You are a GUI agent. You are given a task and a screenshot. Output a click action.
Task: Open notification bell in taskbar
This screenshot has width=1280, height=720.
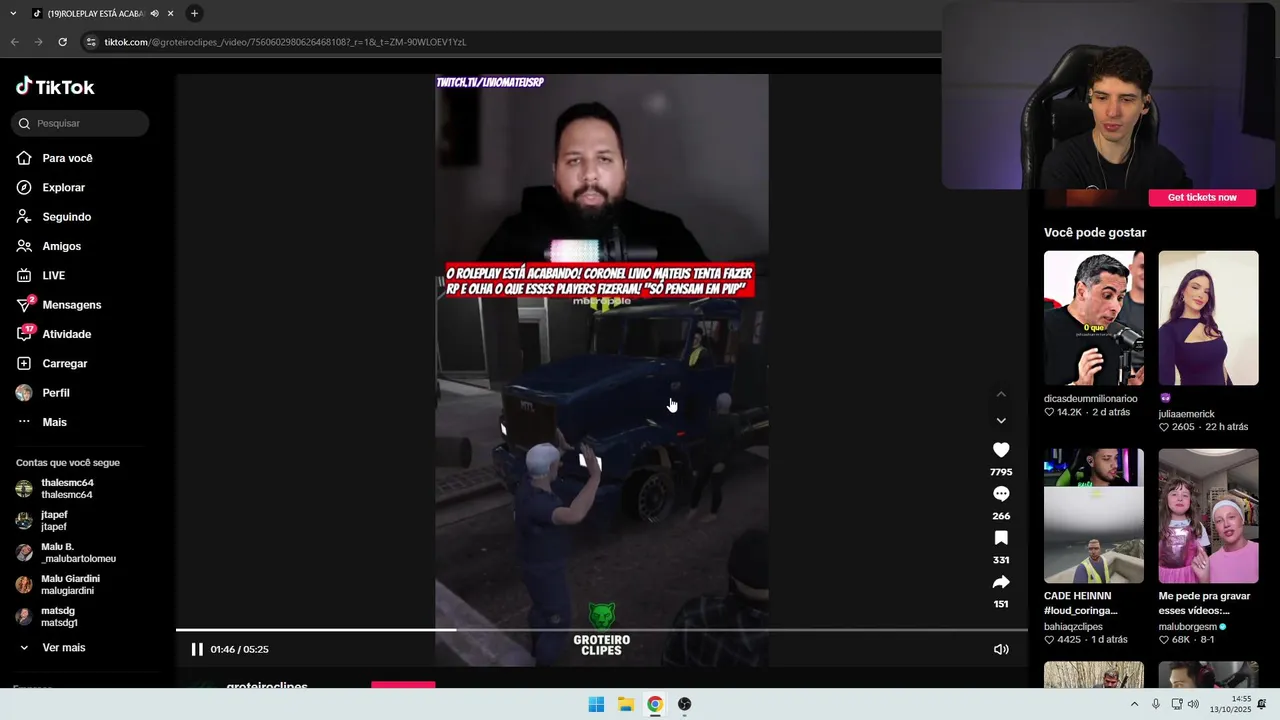tap(1262, 704)
